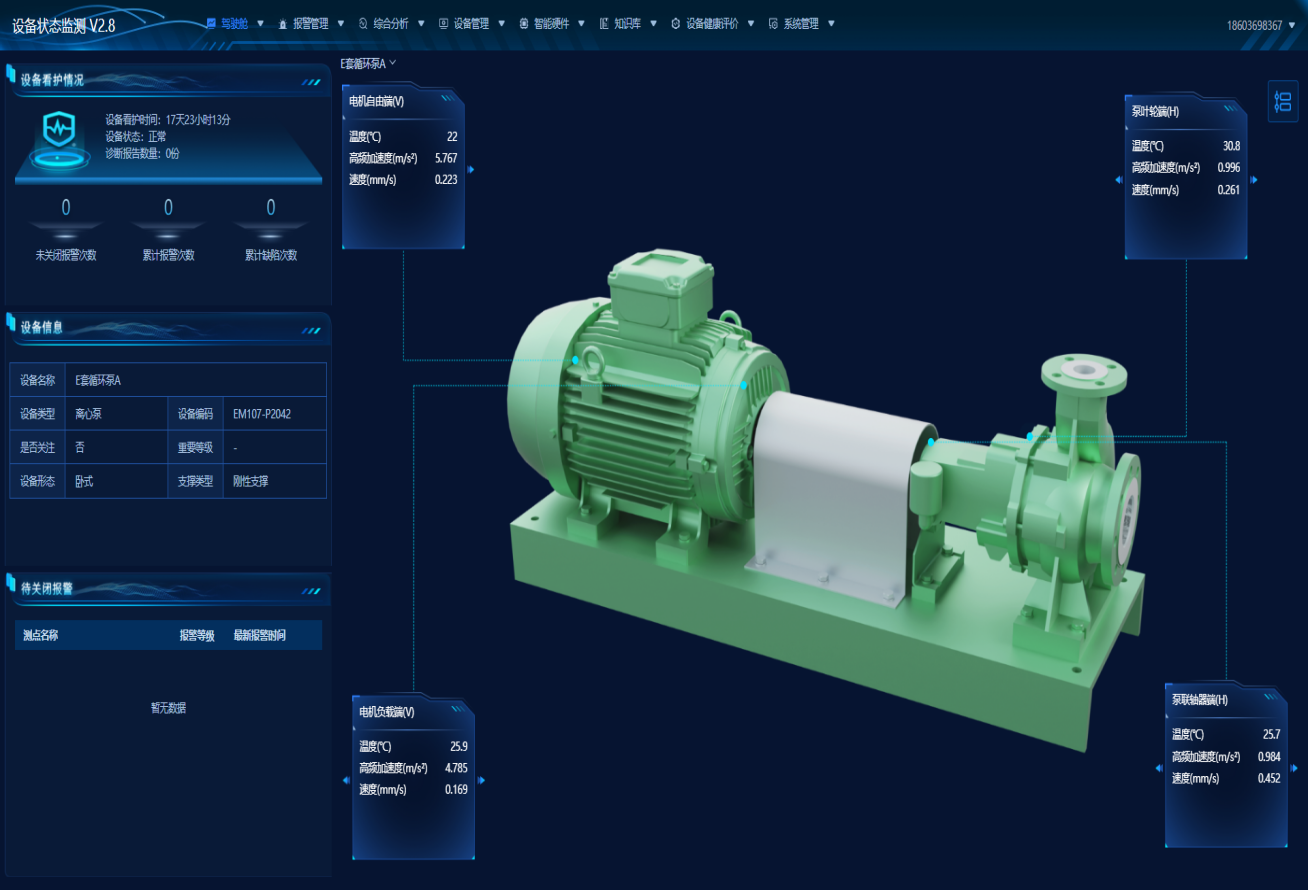Screen dimensions: 1308x890
Task: Click the 累计报警次数 counter
Action: tap(168, 209)
